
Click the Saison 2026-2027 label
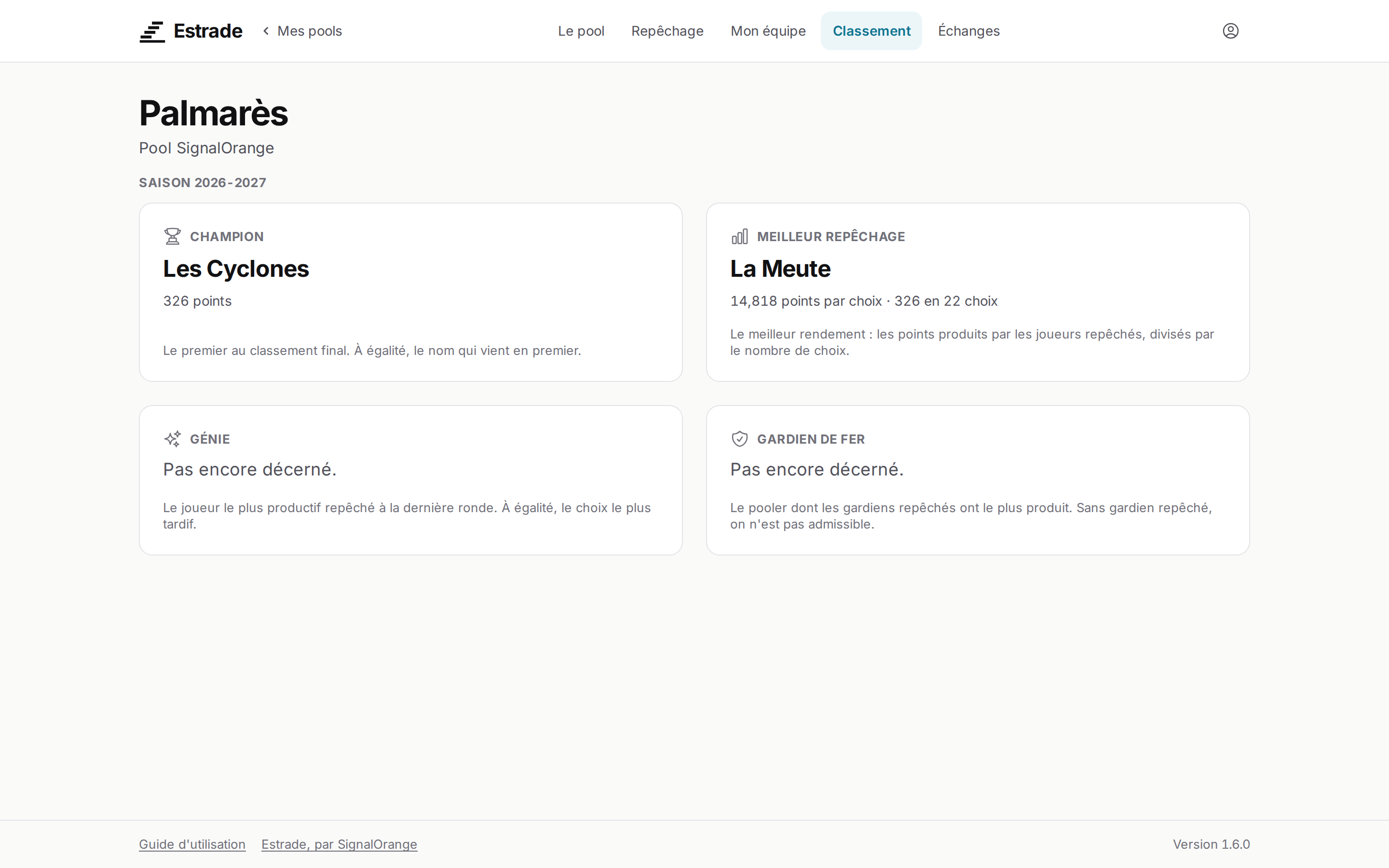203,183
